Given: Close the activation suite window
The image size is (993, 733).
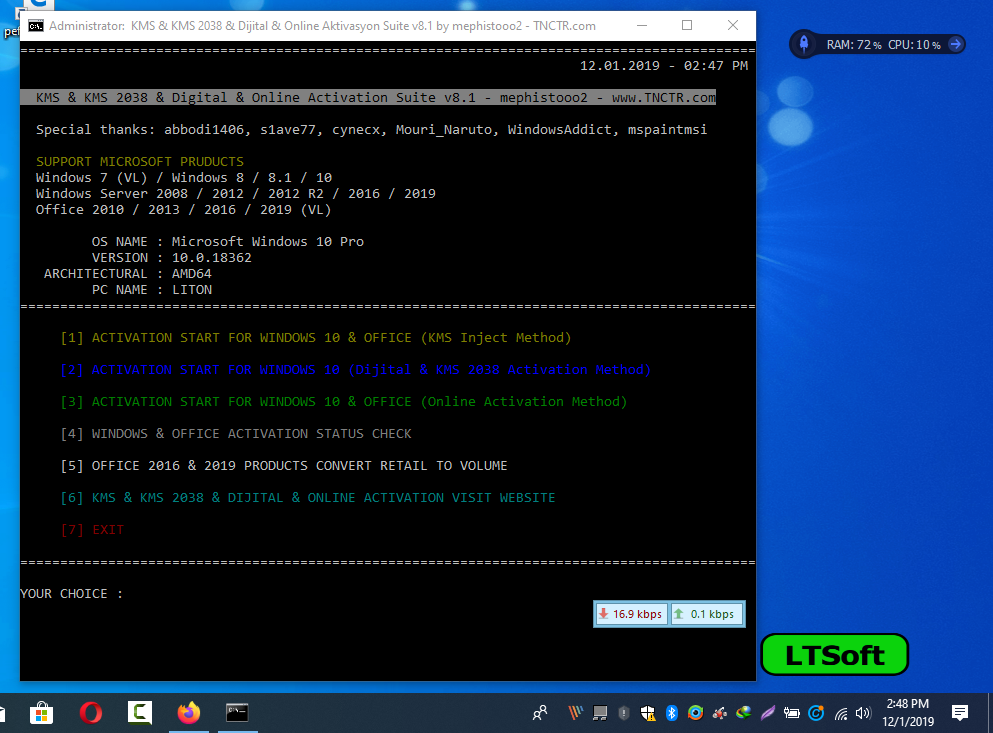Looking at the screenshot, I should click(x=733, y=25).
